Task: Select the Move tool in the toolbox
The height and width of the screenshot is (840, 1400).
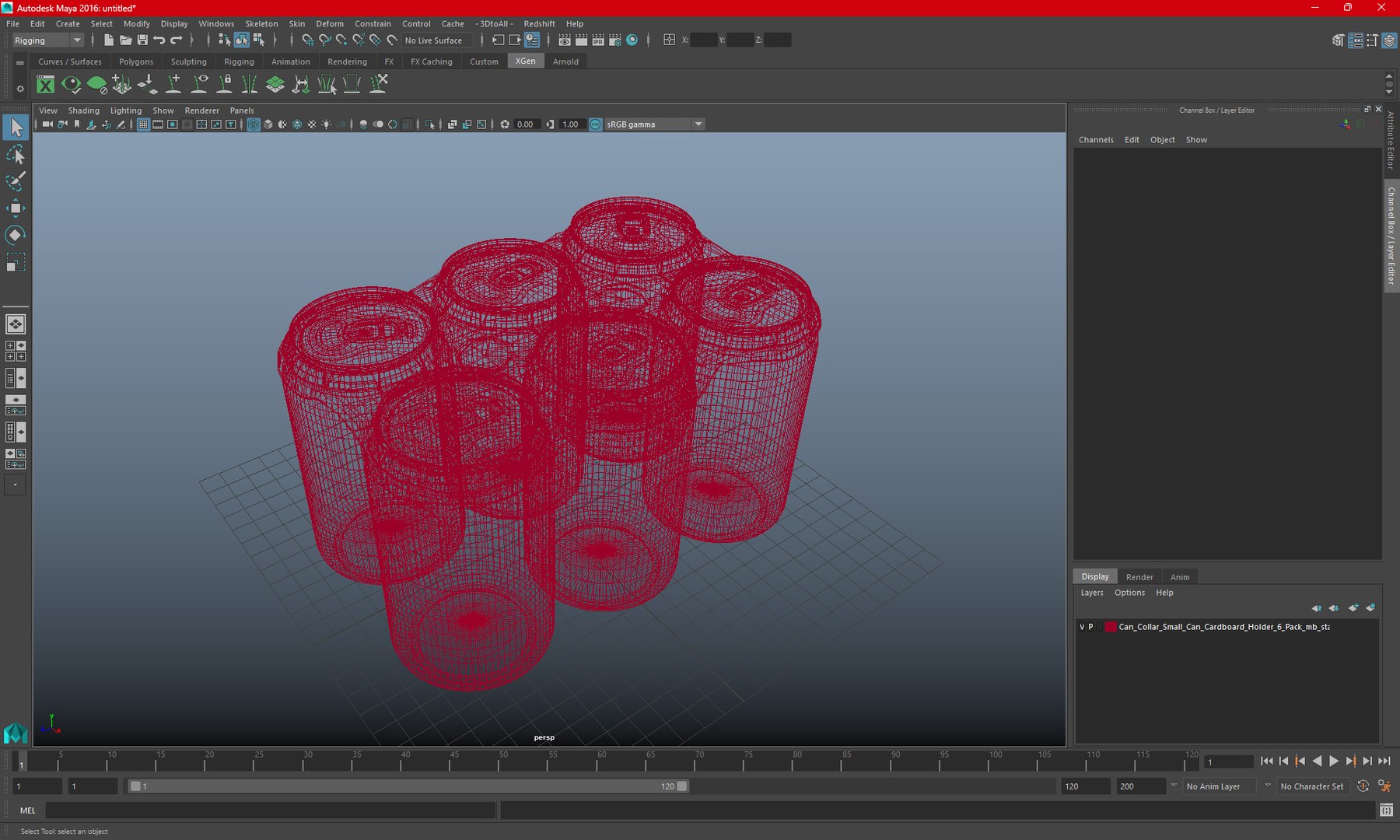Action: pyautogui.click(x=16, y=208)
